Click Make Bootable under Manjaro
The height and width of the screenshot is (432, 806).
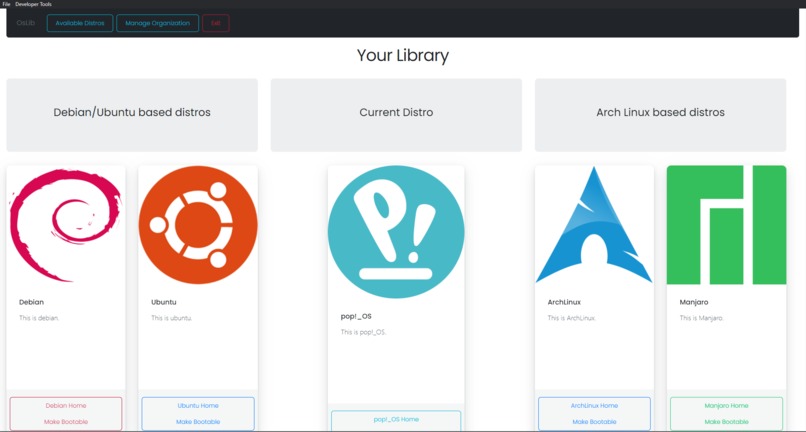pyautogui.click(x=726, y=422)
